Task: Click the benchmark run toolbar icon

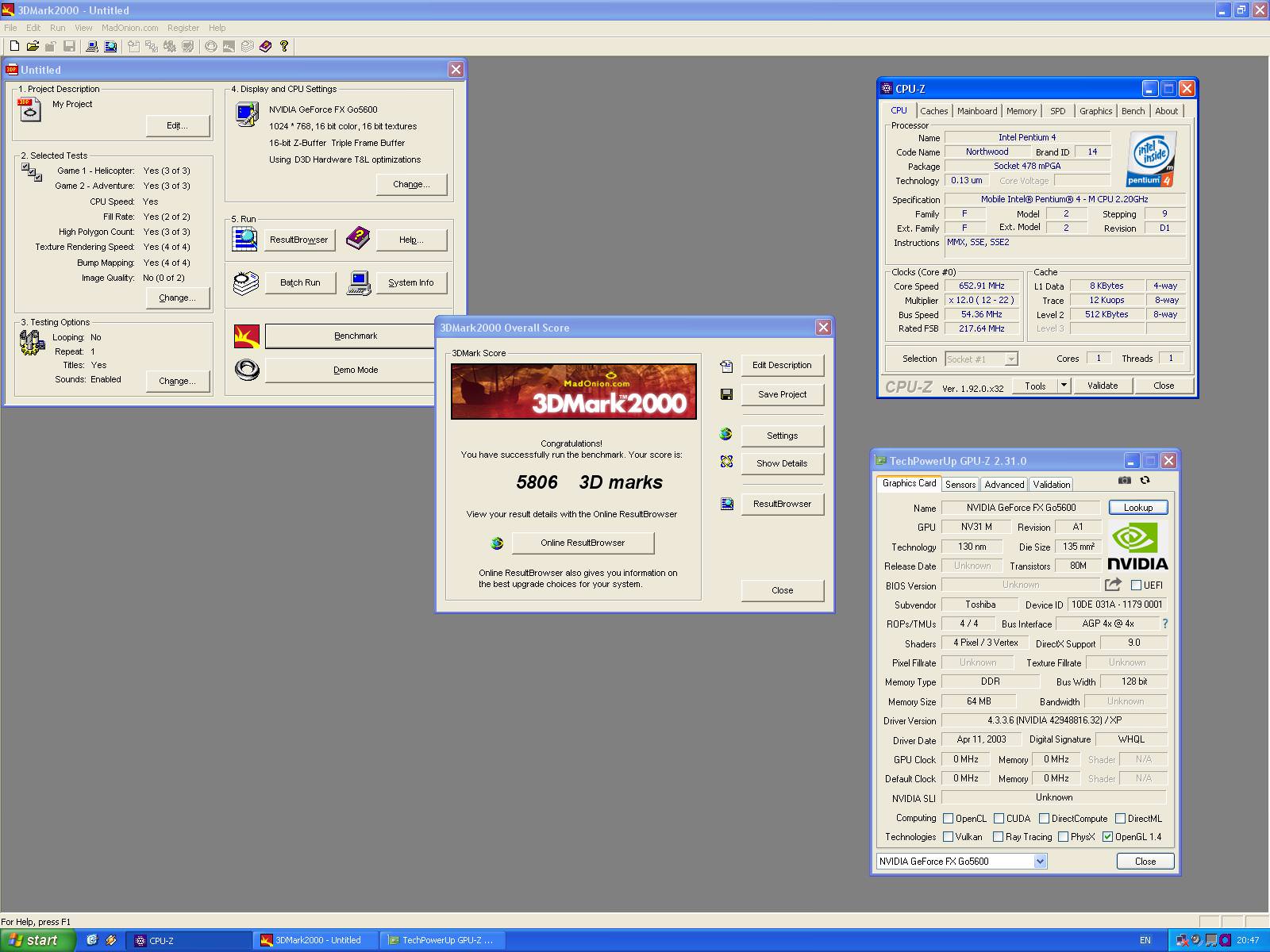Action: 229,46
